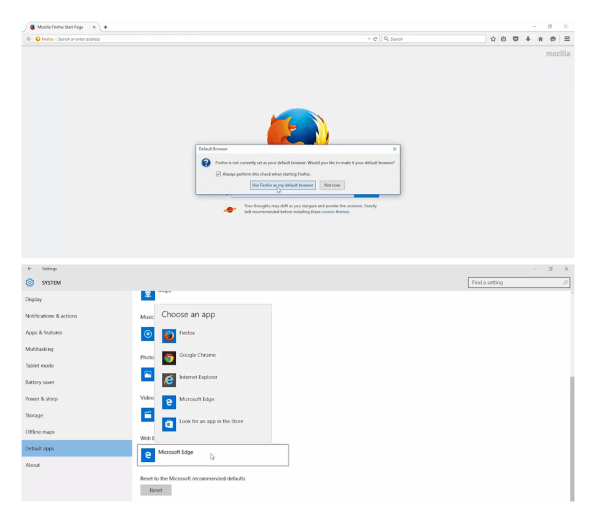Select Default apps category
The width and height of the screenshot is (596, 523).
[x=76, y=449]
